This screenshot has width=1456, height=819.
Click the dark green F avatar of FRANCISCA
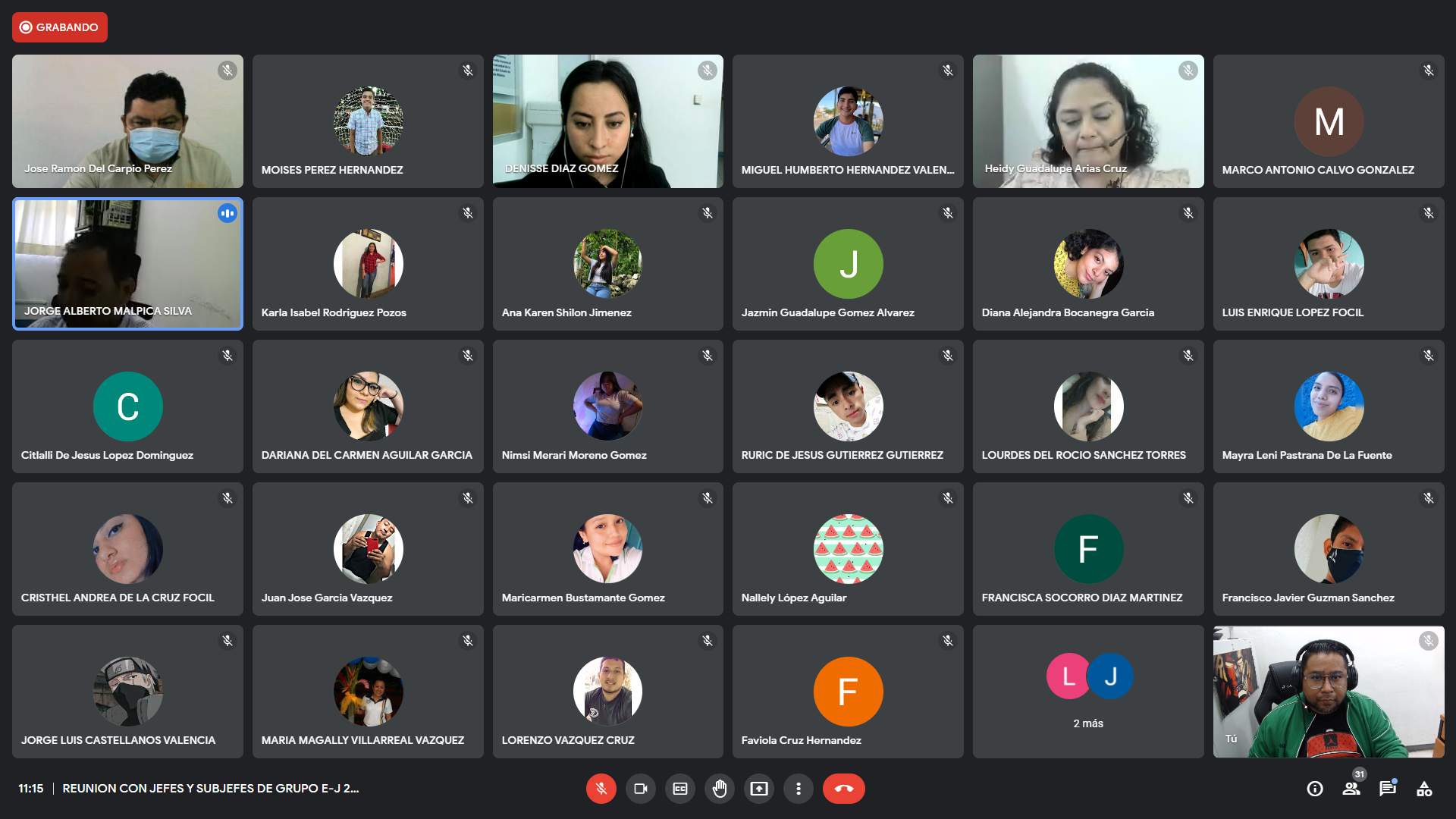click(x=1088, y=549)
